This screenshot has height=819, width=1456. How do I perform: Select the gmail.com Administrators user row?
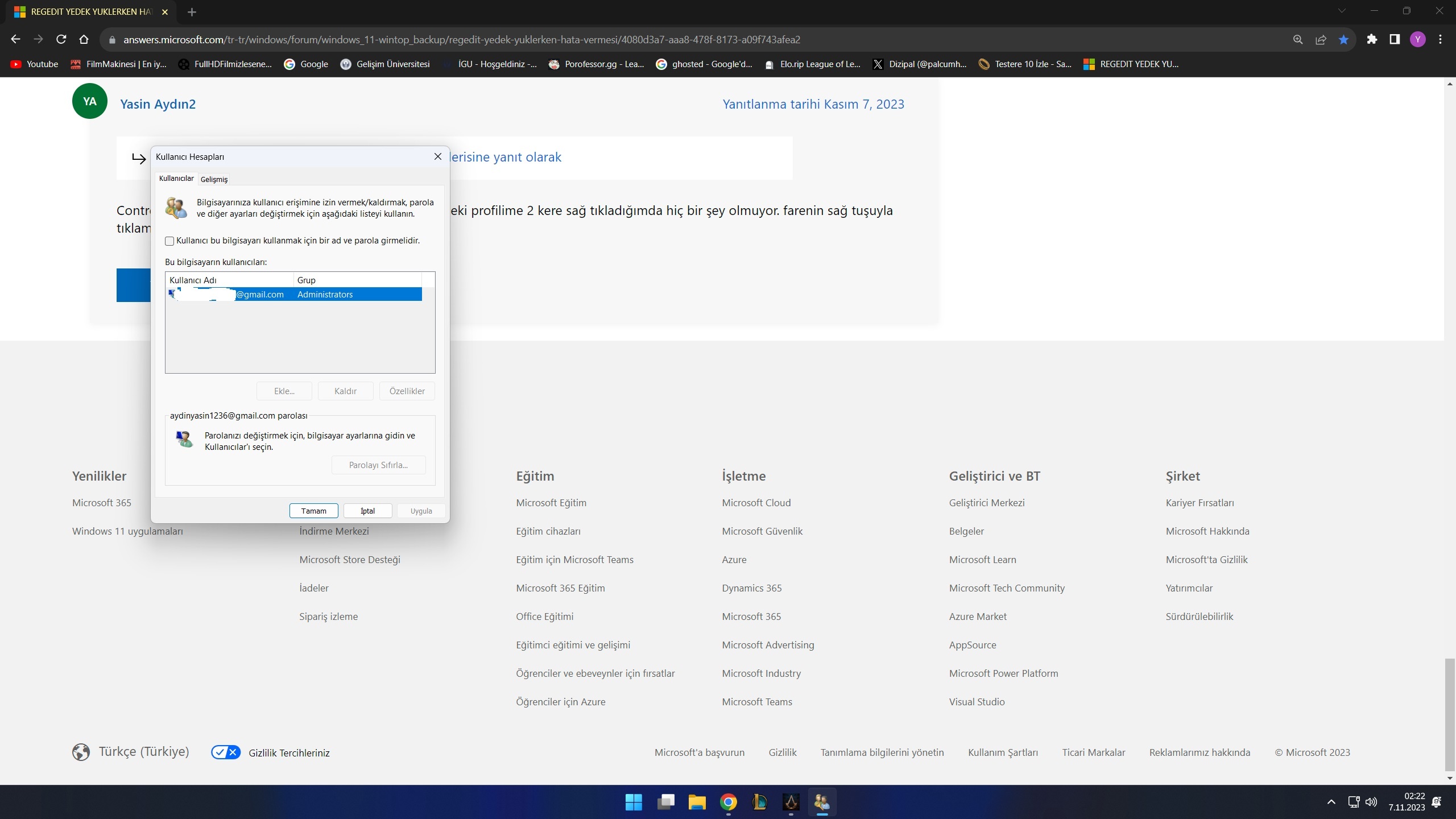click(295, 294)
